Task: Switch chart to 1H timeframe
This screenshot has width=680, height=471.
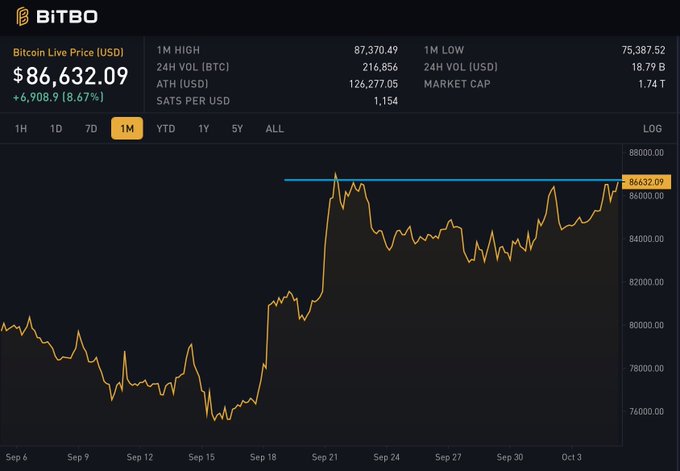Action: point(21,129)
